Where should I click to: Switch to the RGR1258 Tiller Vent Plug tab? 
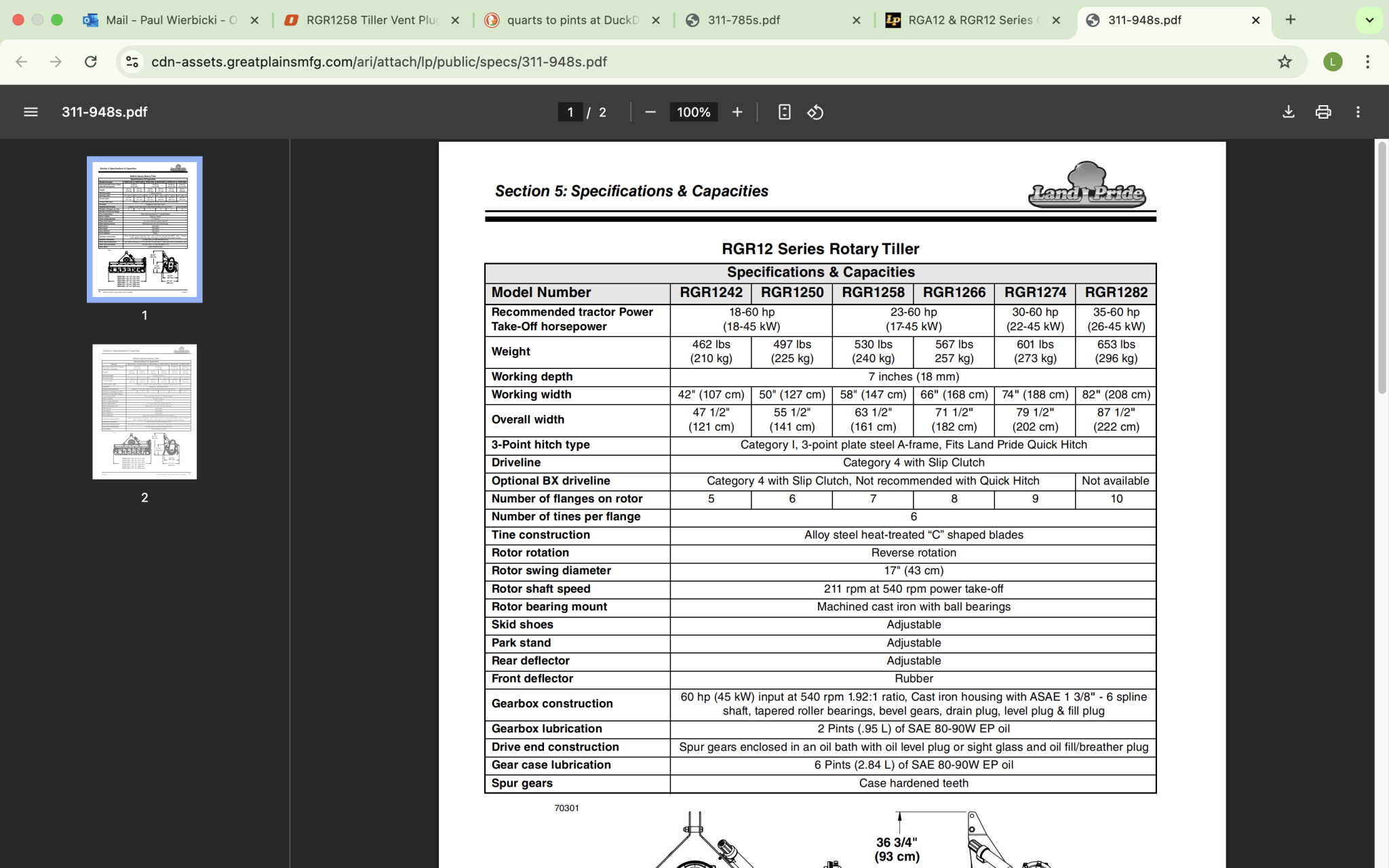pos(372,20)
